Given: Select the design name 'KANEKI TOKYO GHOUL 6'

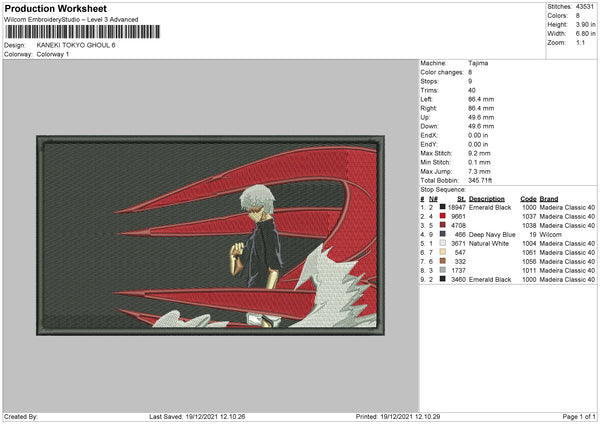Looking at the screenshot, I should point(76,45).
